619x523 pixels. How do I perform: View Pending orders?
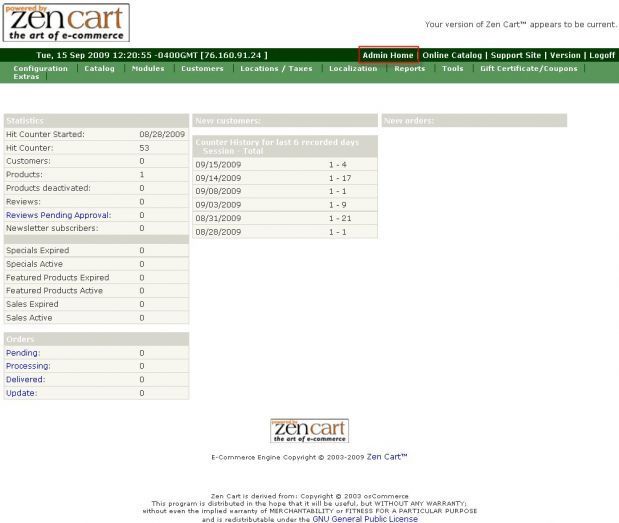coord(22,353)
